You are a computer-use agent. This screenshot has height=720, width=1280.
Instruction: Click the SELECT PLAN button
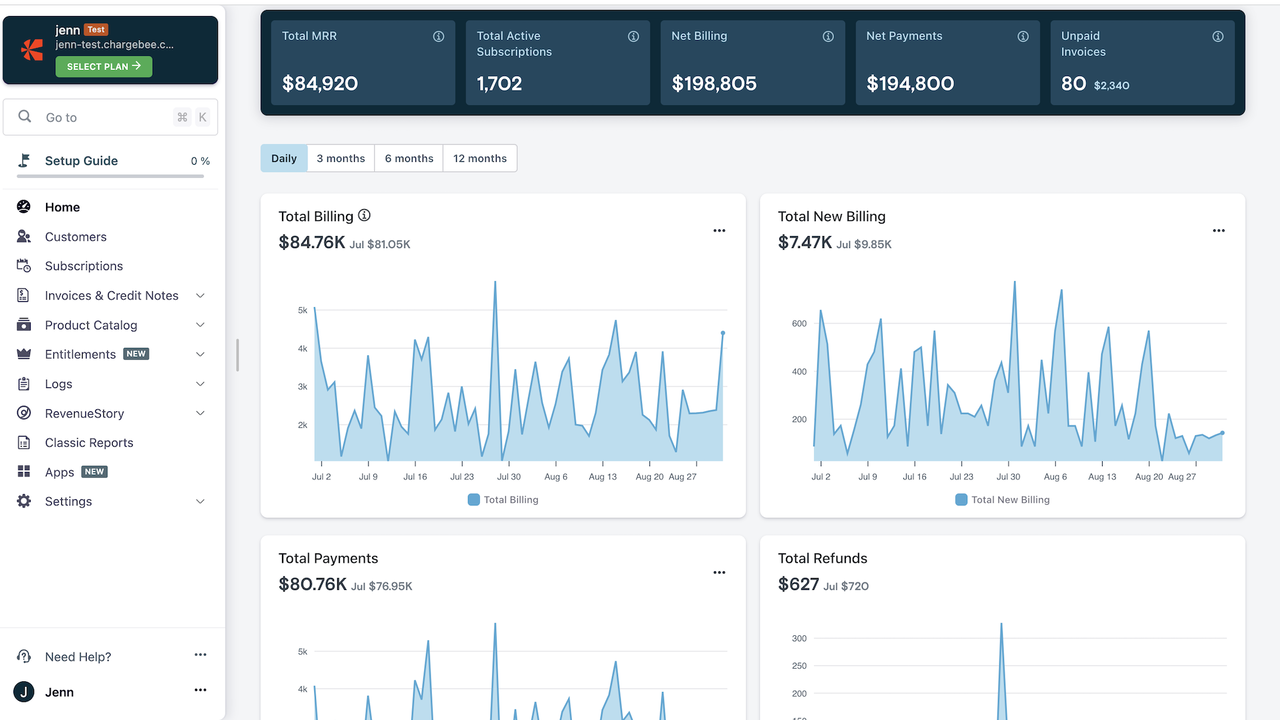[104, 66]
